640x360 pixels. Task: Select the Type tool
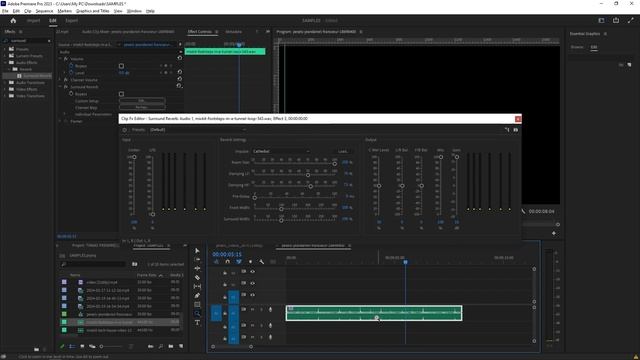(x=197, y=322)
